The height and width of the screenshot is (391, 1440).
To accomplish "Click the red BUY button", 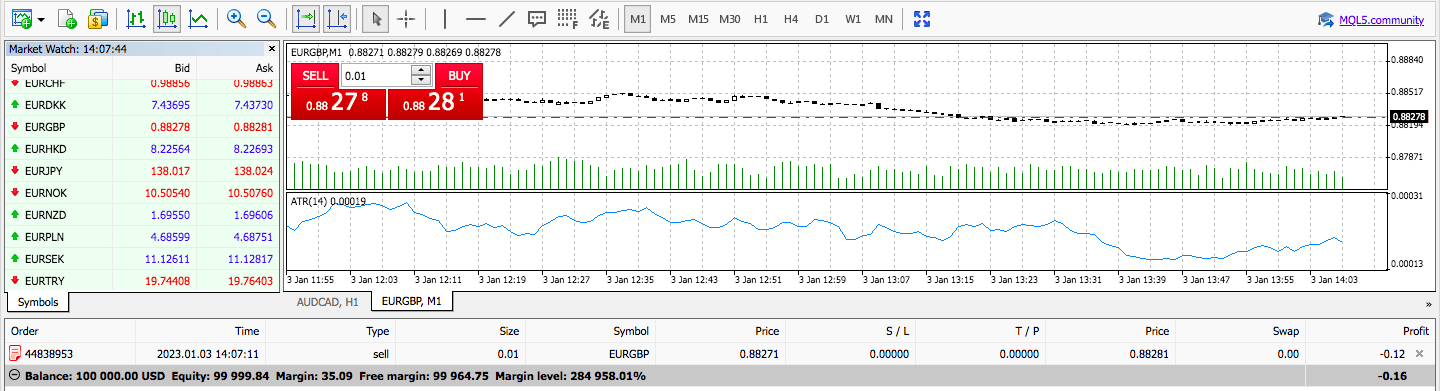I will point(459,75).
